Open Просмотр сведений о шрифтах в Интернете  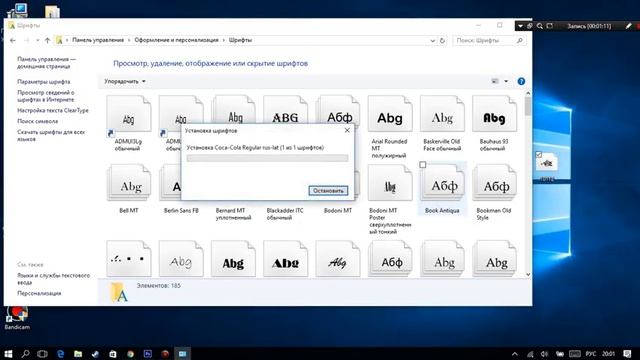(x=46, y=96)
